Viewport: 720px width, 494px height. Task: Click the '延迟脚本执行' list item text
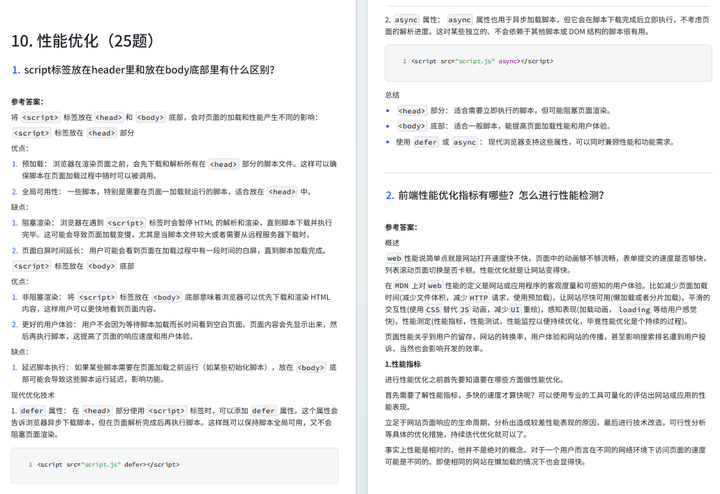[x=174, y=373]
